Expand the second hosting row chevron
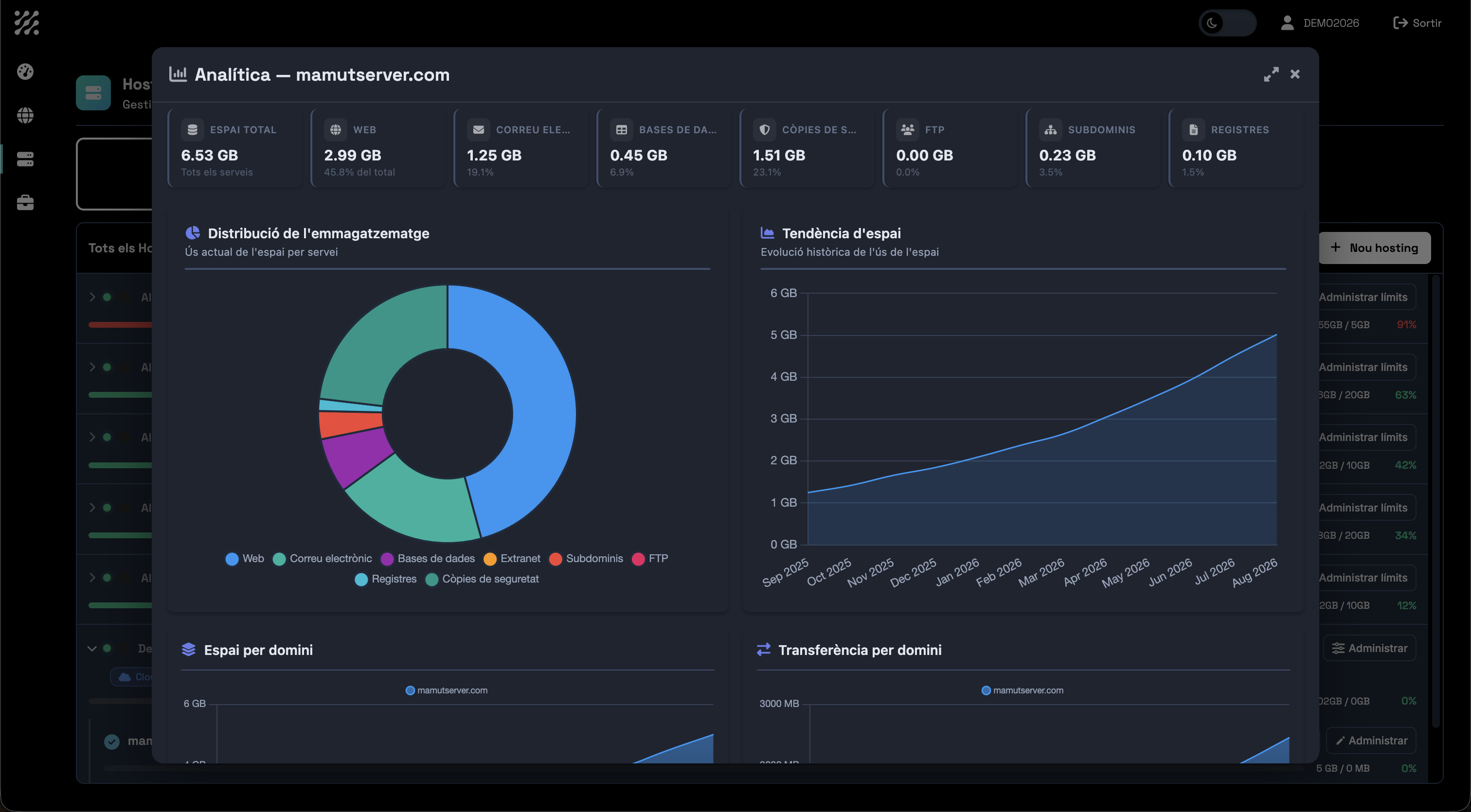1471x812 pixels. (92, 367)
